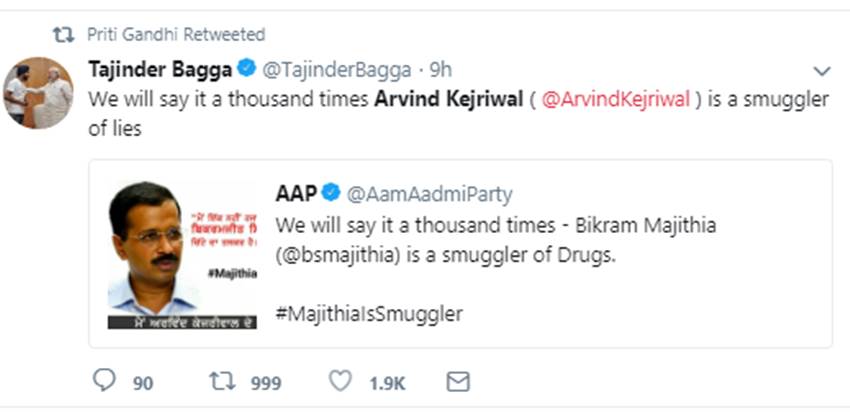
Task: Click verified badge beside Tajinder Bagga
Action: click(x=246, y=69)
